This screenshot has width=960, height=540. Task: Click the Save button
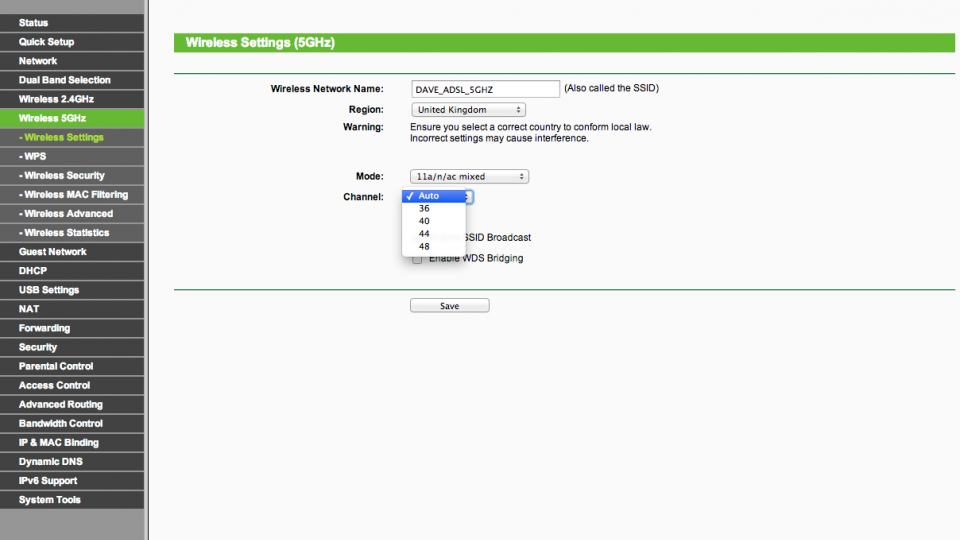pos(449,306)
